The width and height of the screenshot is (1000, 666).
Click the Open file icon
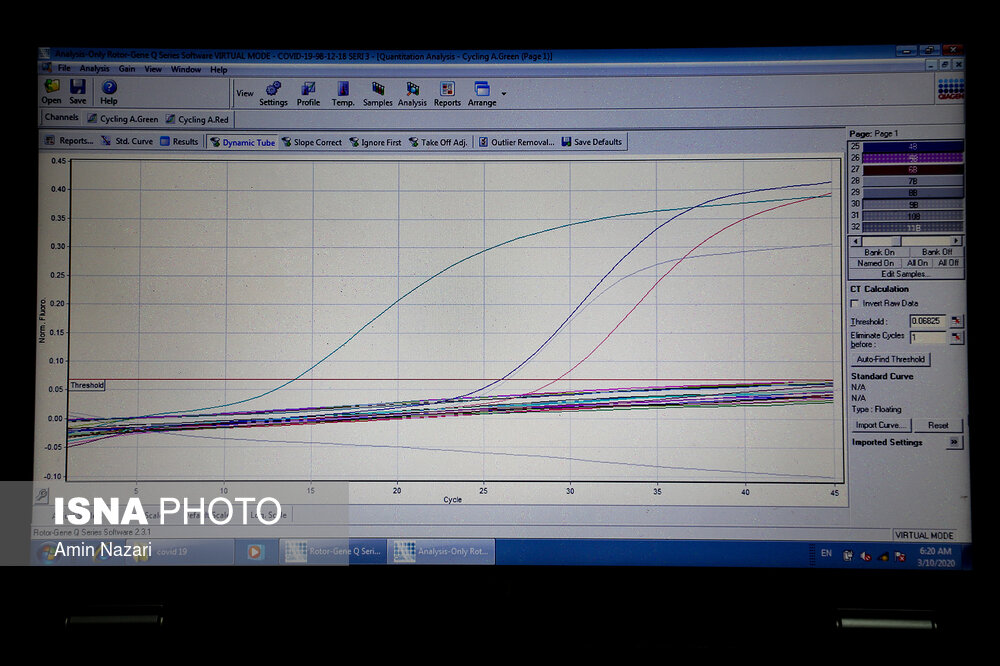51,88
